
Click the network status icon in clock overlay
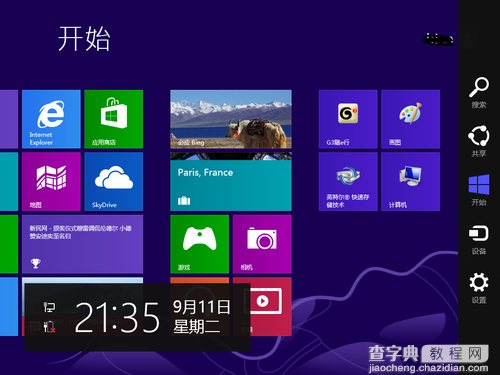pyautogui.click(x=49, y=307)
